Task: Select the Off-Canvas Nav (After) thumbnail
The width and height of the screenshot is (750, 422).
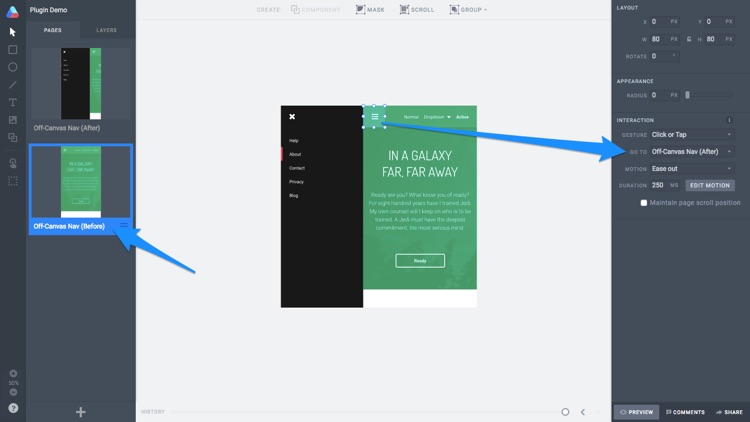Action: [81, 83]
